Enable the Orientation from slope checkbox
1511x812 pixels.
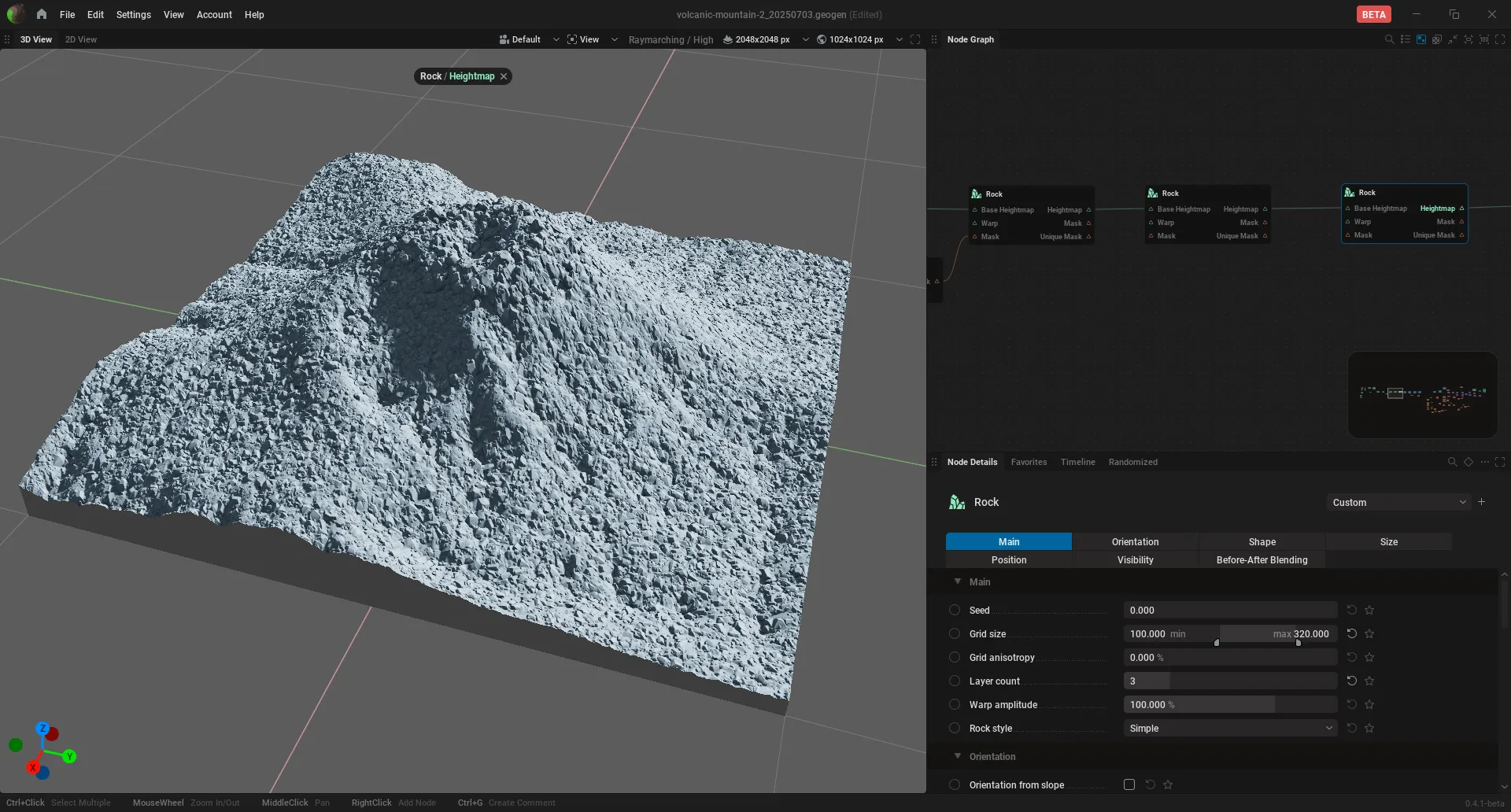(x=1129, y=784)
